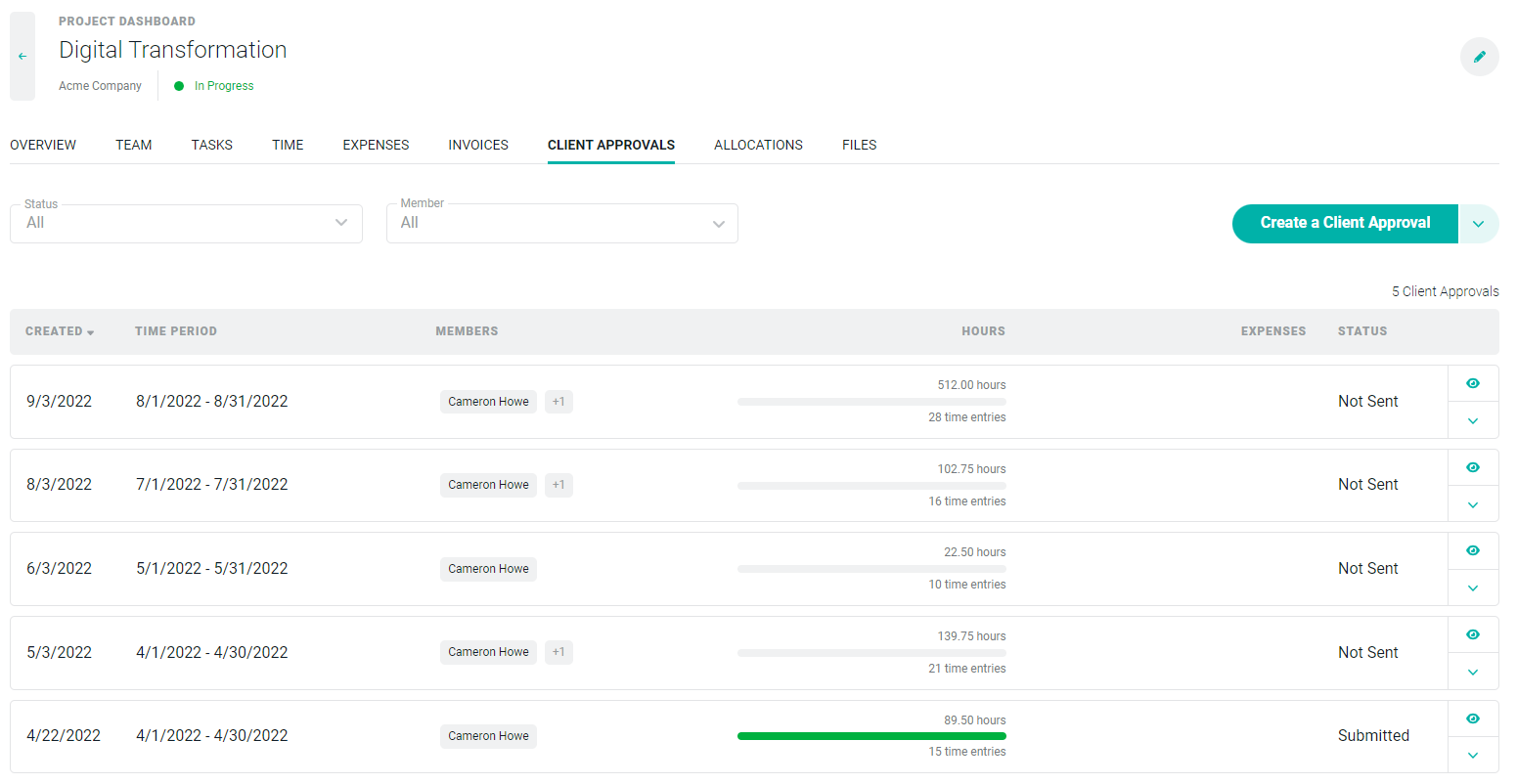
Task: View the 4/22/2022 approval via eye icon
Action: point(1473,719)
